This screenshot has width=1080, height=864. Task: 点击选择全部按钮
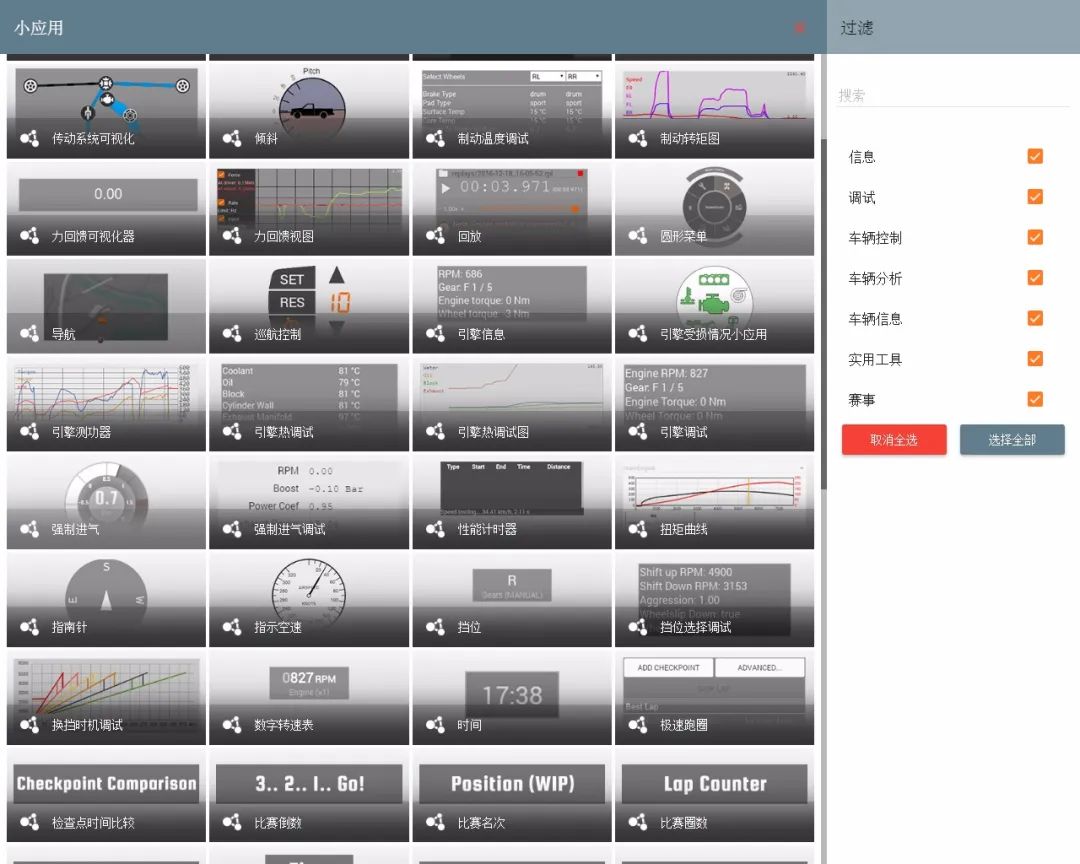(x=1012, y=439)
